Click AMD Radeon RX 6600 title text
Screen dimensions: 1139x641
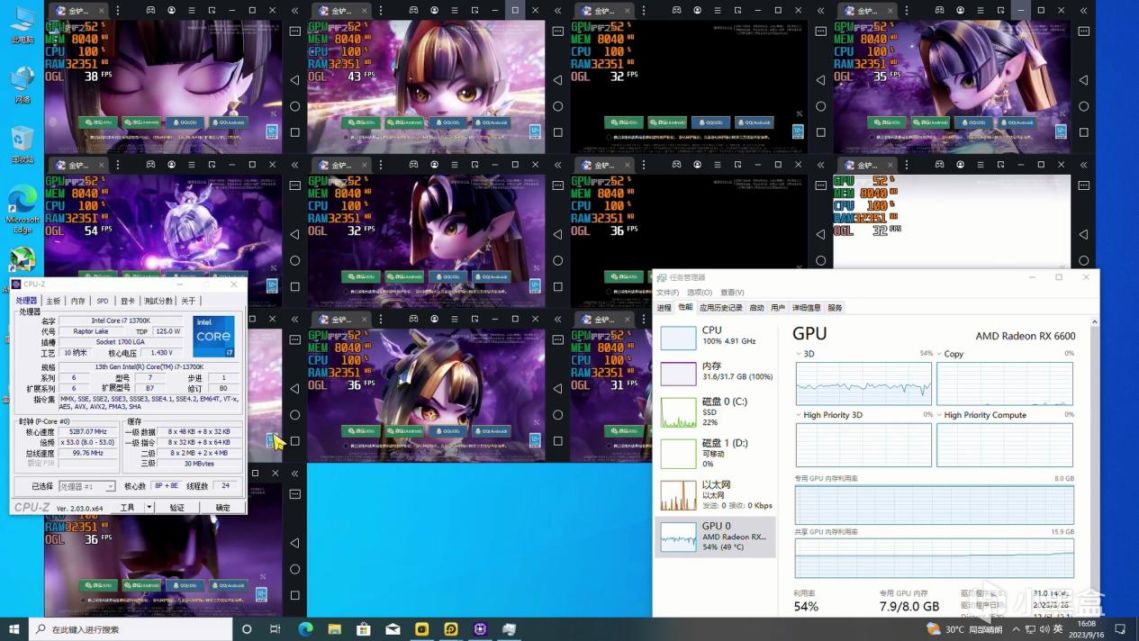click(x=1025, y=336)
